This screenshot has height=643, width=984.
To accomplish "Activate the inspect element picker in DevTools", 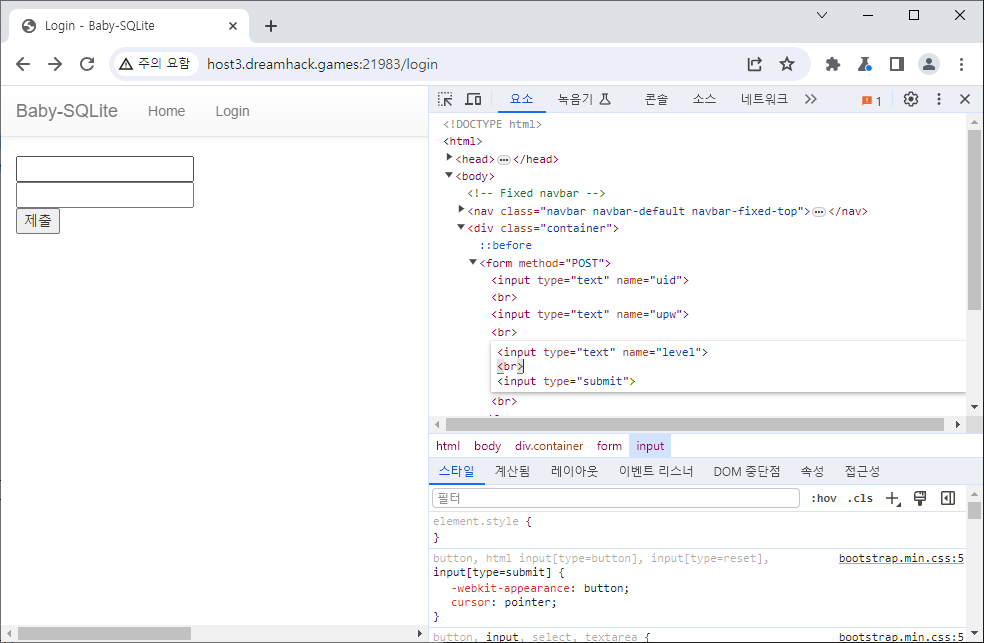I will point(446,99).
